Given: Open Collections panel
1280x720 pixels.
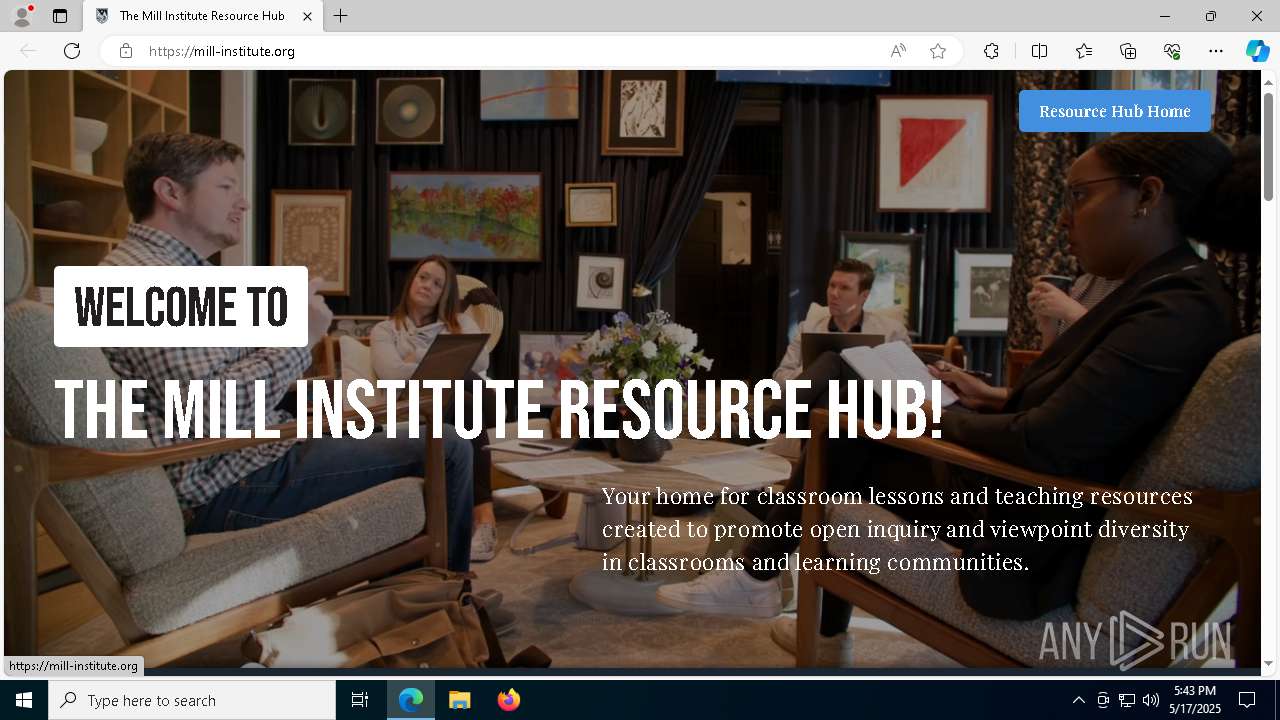Looking at the screenshot, I should click(1128, 51).
